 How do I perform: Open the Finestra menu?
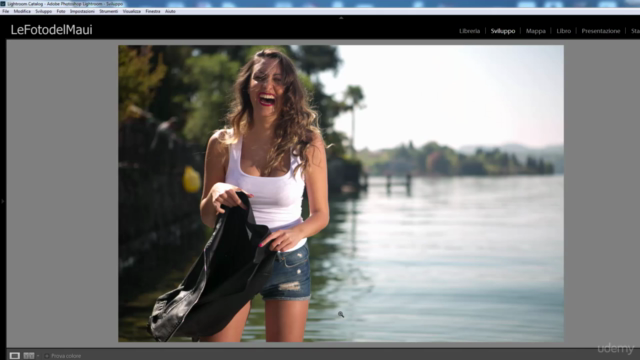click(x=153, y=11)
